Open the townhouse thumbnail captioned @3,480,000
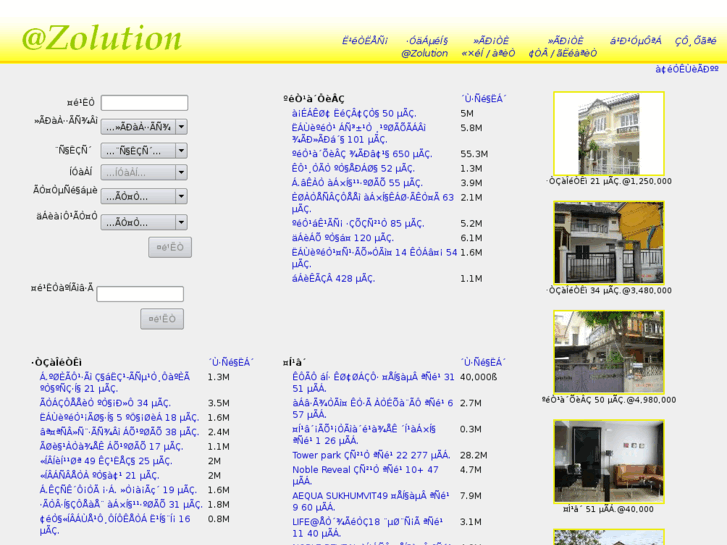 (609, 243)
